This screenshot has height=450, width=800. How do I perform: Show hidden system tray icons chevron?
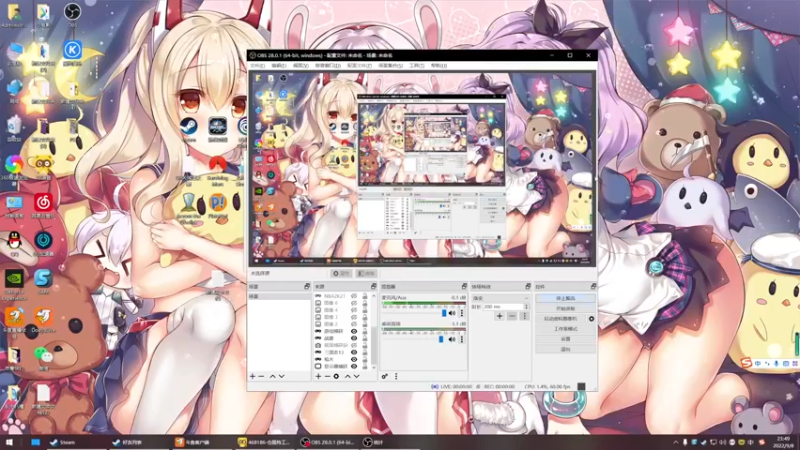[x=676, y=442]
